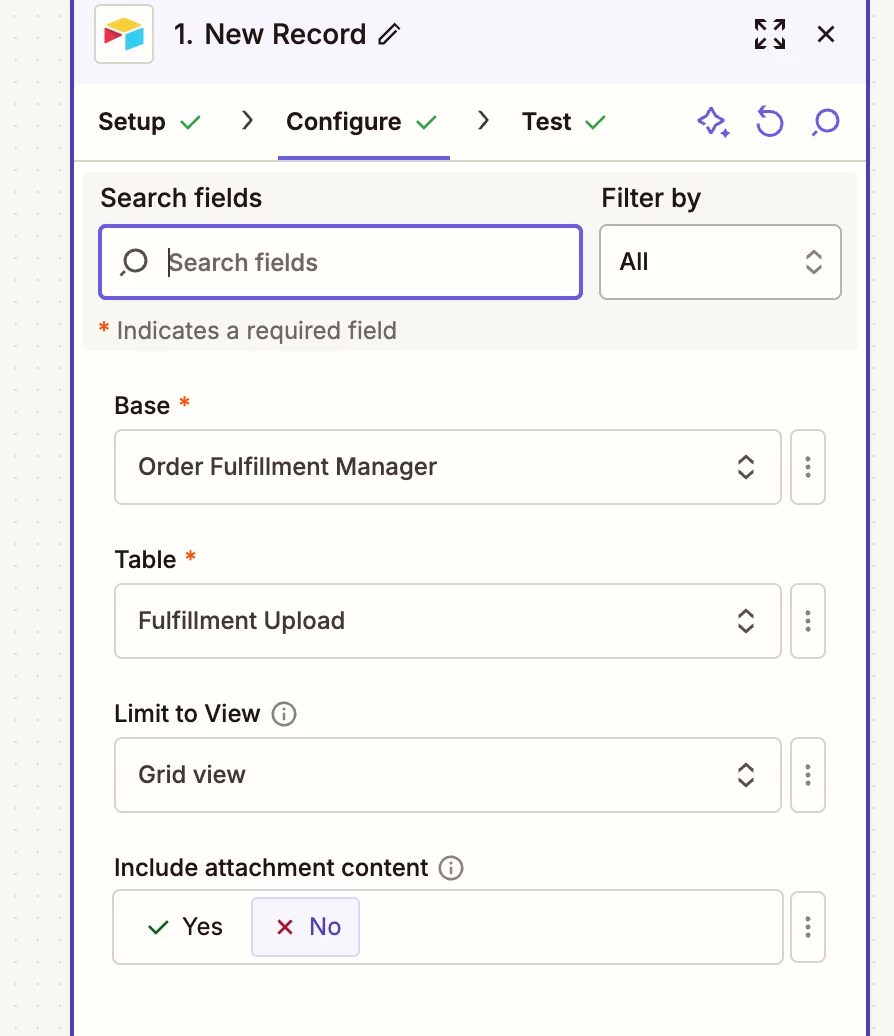Open the Filter by All dropdown
Image resolution: width=894 pixels, height=1036 pixels.
(x=720, y=262)
